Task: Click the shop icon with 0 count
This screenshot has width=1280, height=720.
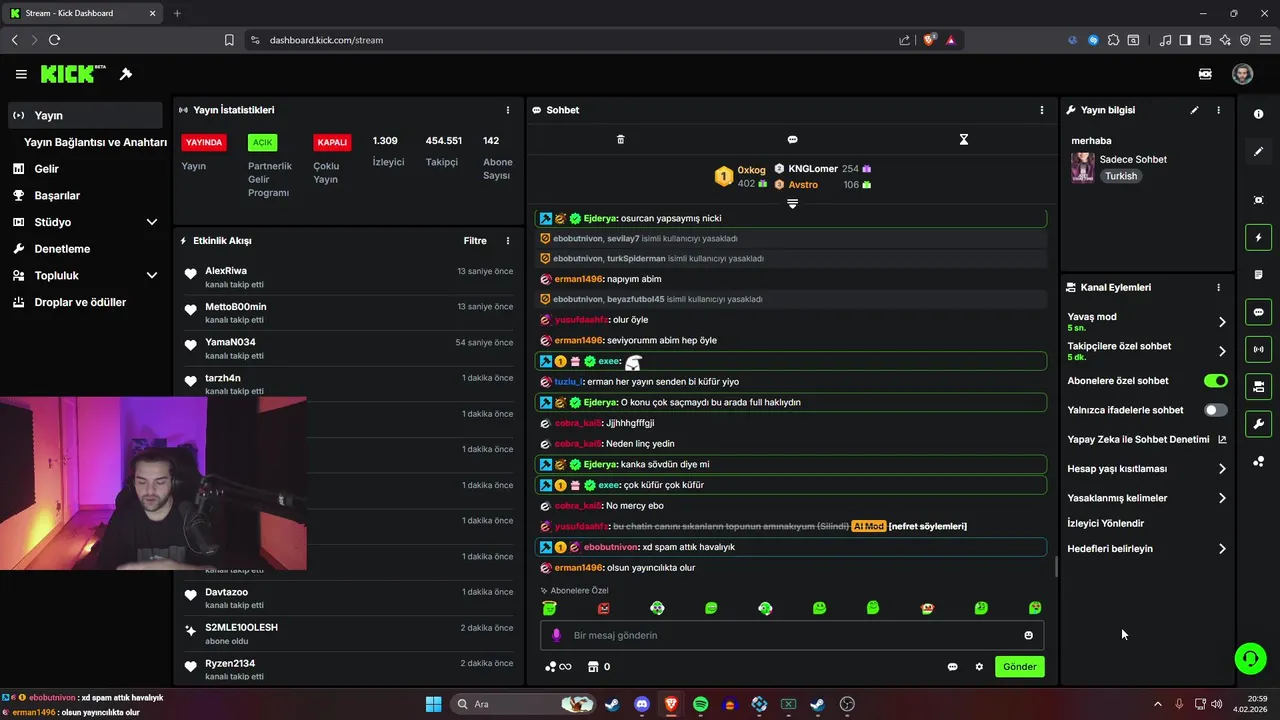Action: pos(599,667)
